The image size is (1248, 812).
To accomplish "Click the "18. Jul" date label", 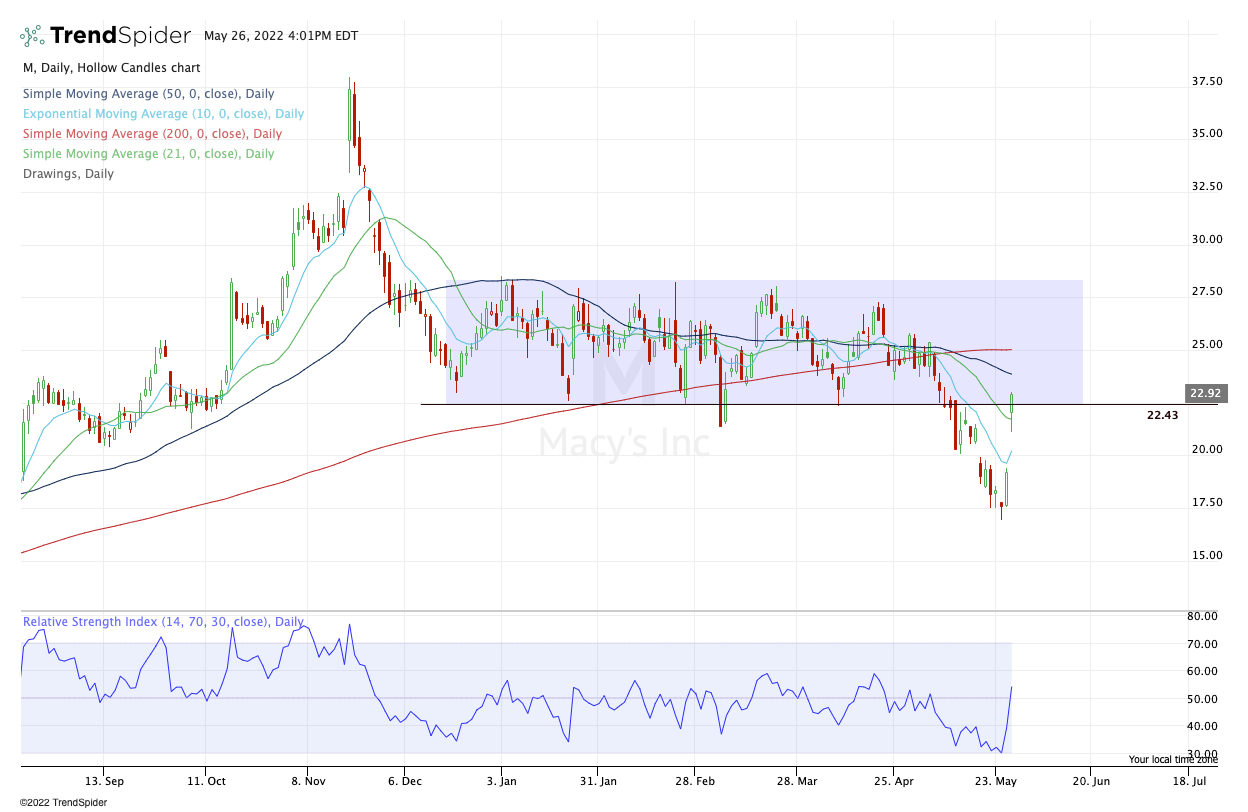I will click(x=1187, y=780).
